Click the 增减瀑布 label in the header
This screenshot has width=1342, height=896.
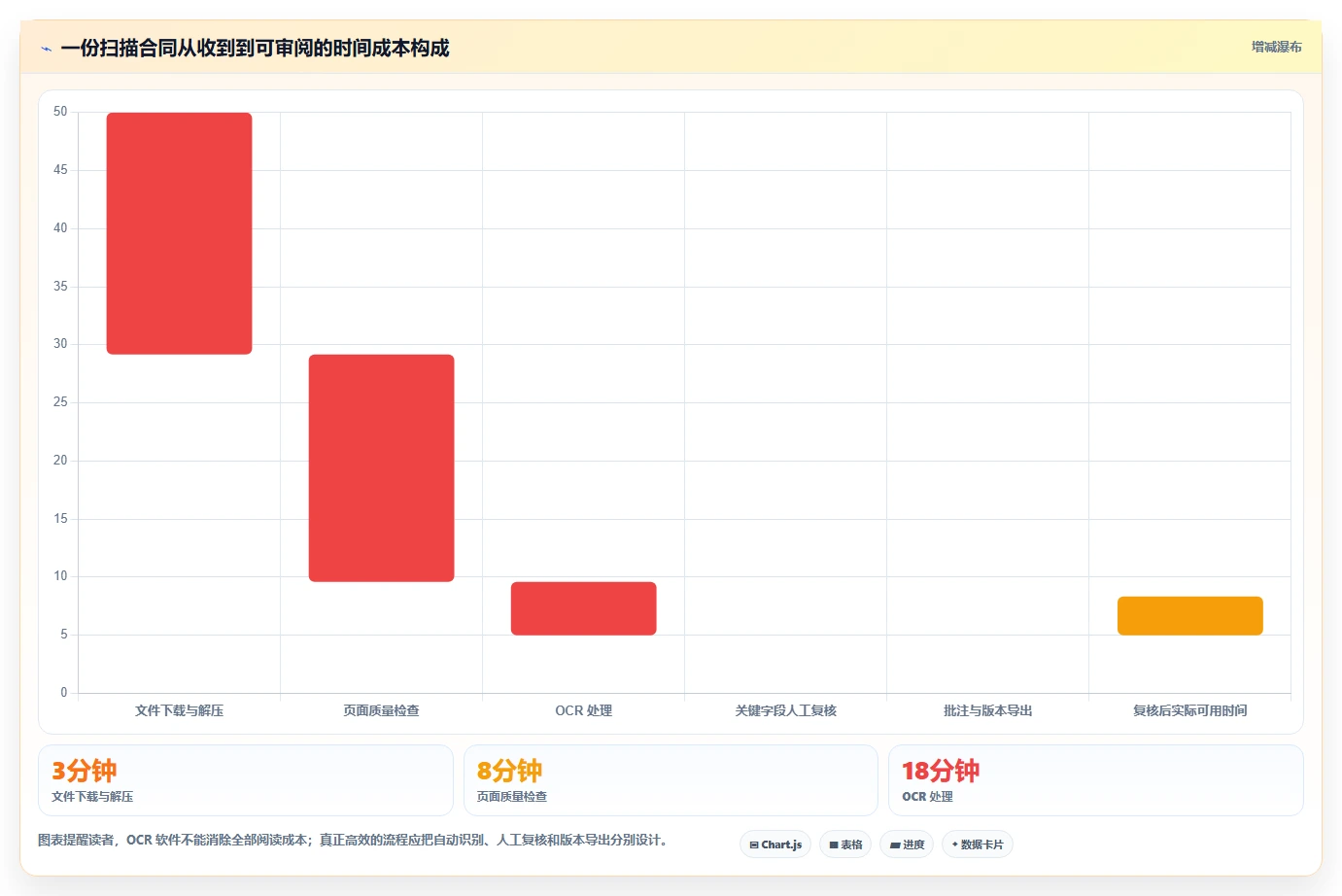pos(1277,47)
